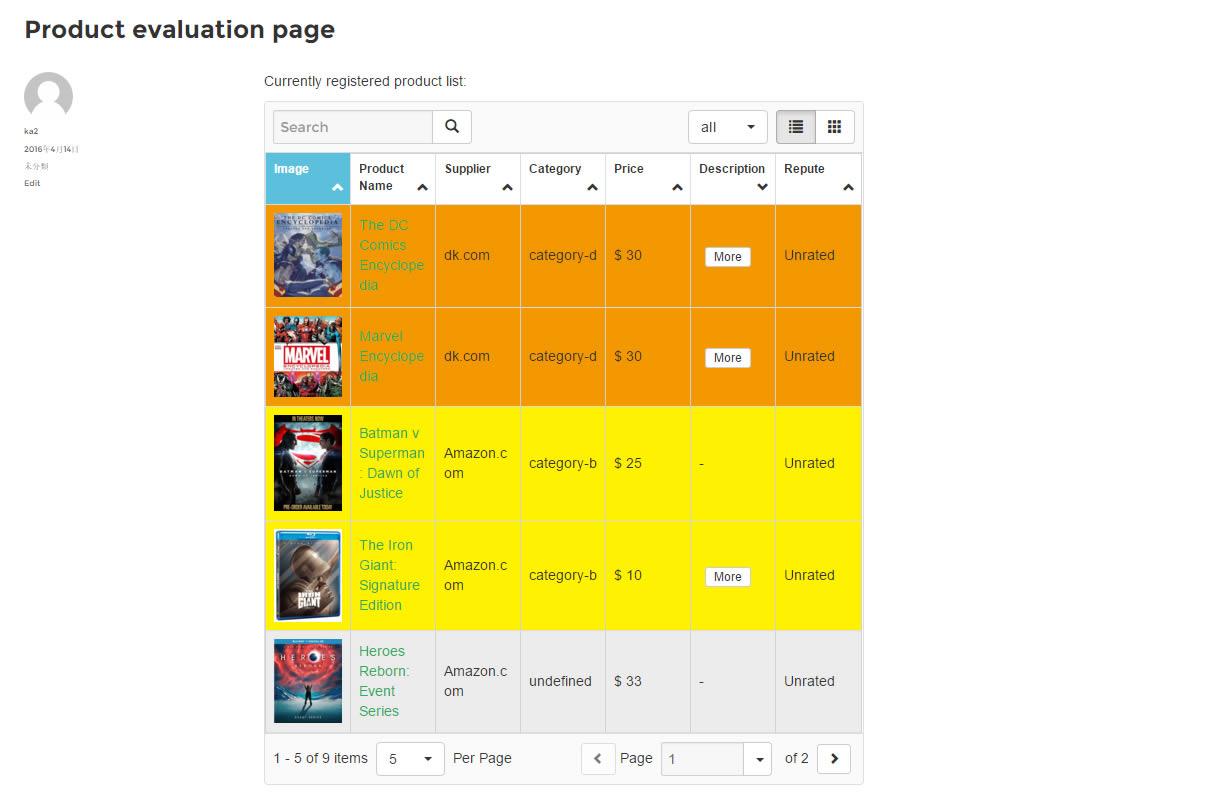
Task: Go to next page arrow
Action: (x=834, y=759)
